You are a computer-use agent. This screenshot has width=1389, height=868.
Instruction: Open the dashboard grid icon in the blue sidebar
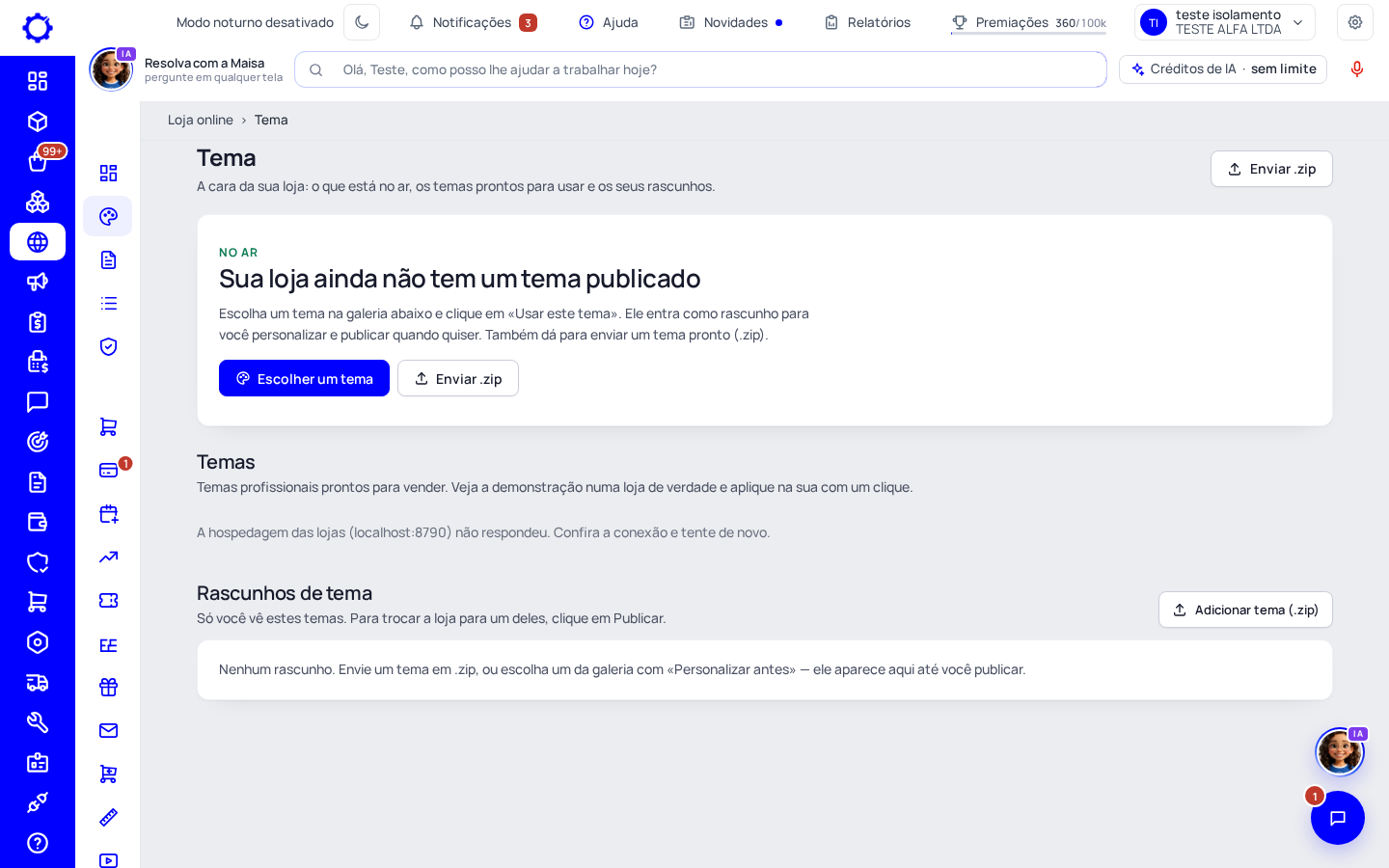coord(38,81)
